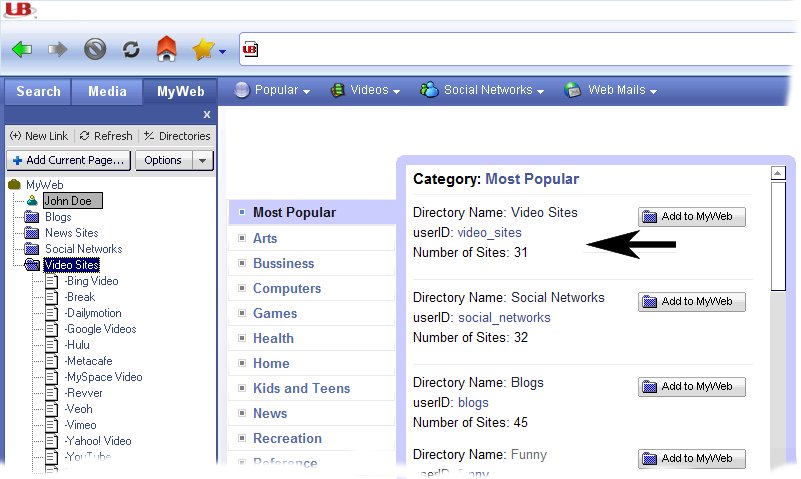This screenshot has width=801, height=479.
Task: Click the Web Mails globe icon
Action: pyautogui.click(x=573, y=90)
